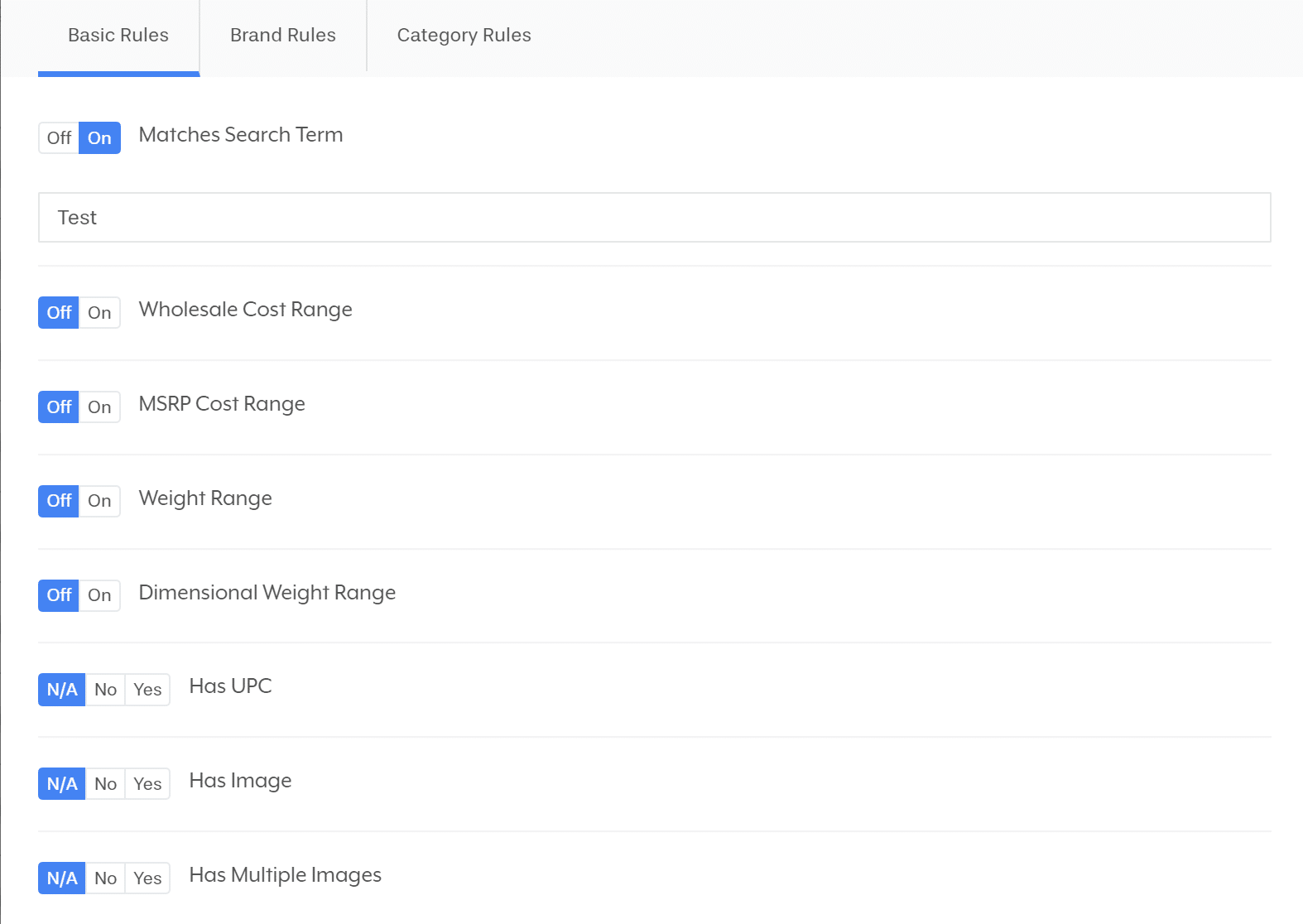Select No for Has Multiple Images
Screen dimensions: 1303x924
pos(105,878)
